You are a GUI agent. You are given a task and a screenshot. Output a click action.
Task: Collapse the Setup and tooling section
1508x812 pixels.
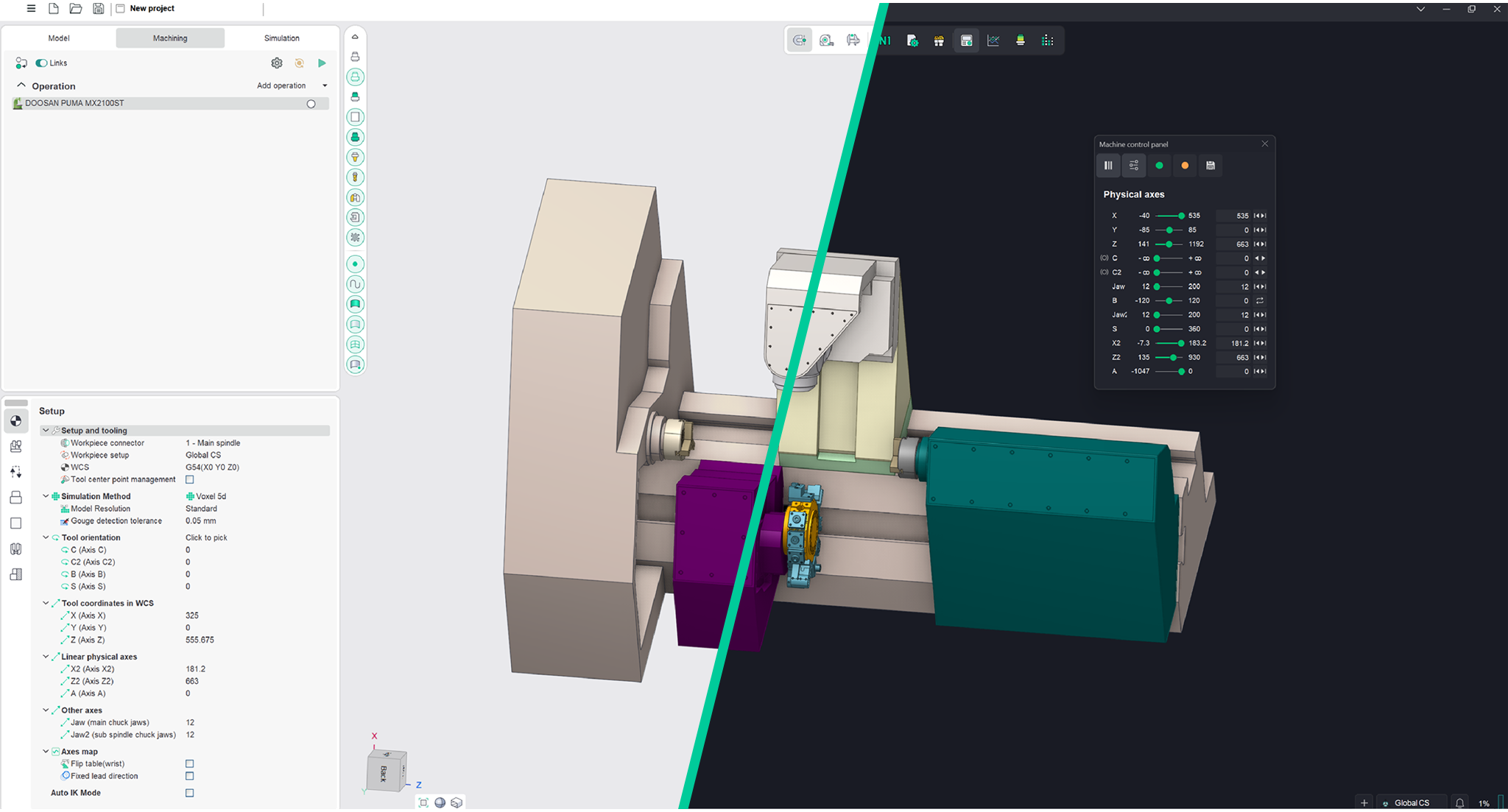coord(46,431)
